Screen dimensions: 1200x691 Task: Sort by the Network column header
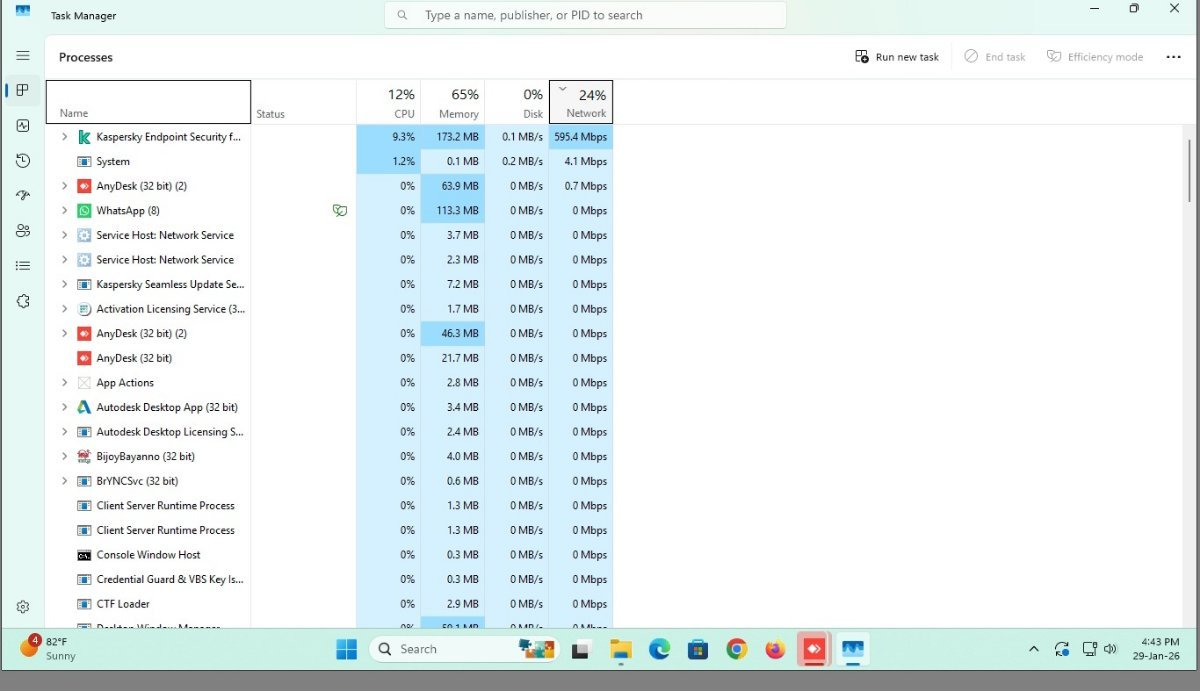pyautogui.click(x=581, y=102)
